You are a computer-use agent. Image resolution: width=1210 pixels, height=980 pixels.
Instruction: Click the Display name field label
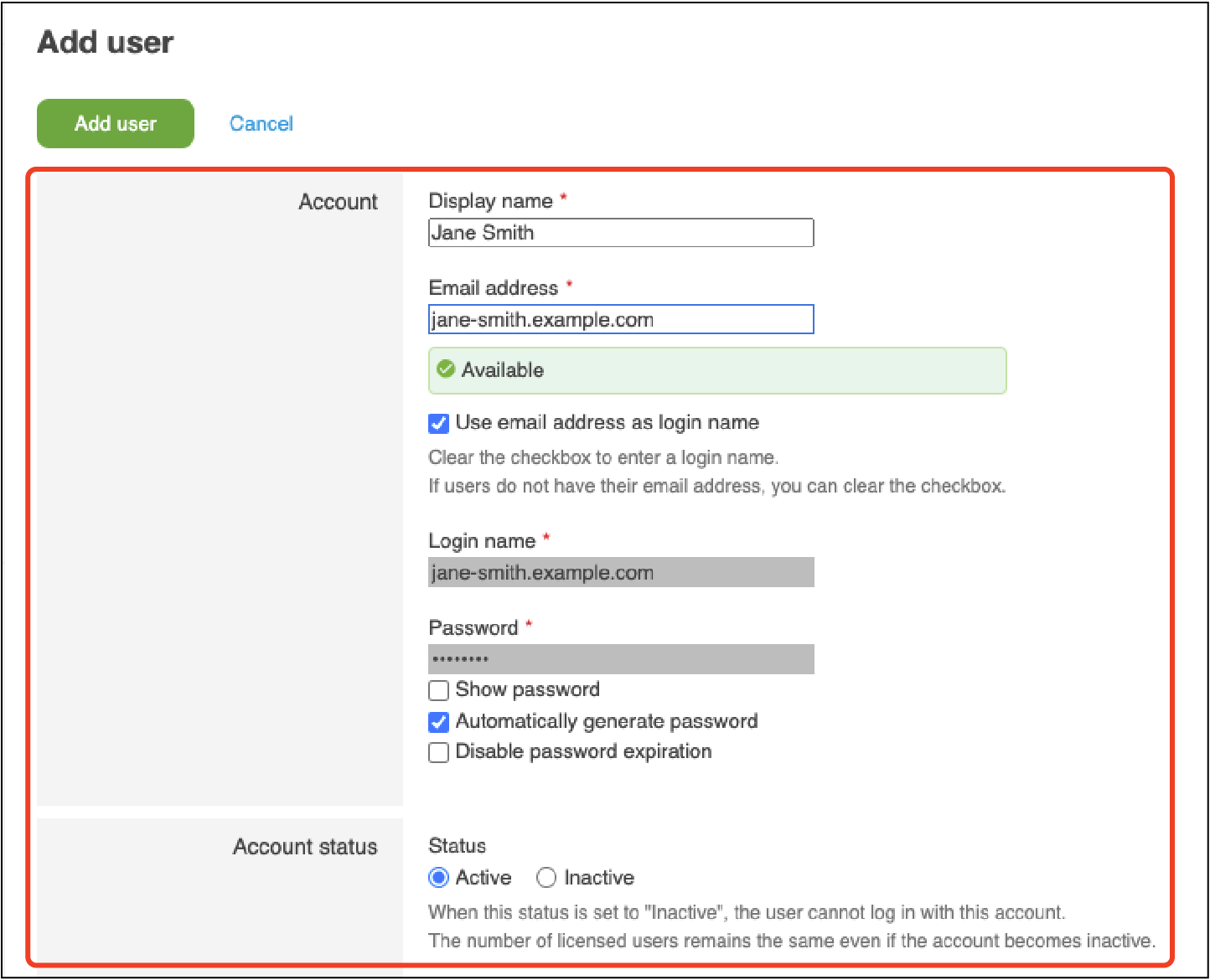pos(490,201)
